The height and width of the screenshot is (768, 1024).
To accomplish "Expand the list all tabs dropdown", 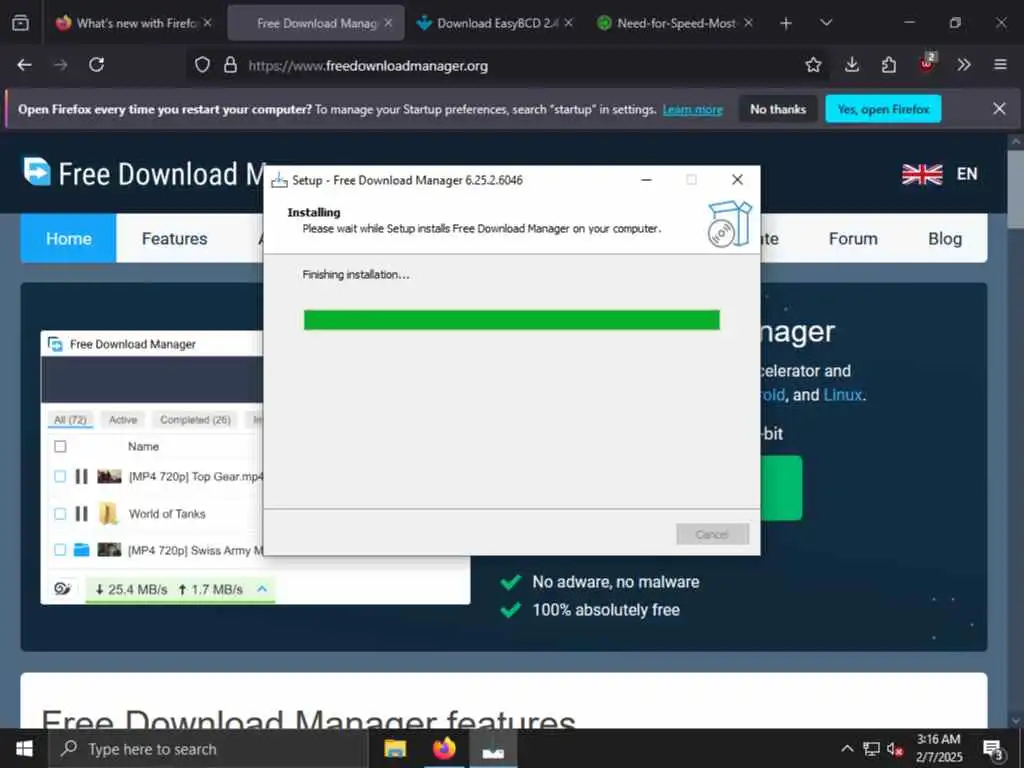I will 826,23.
